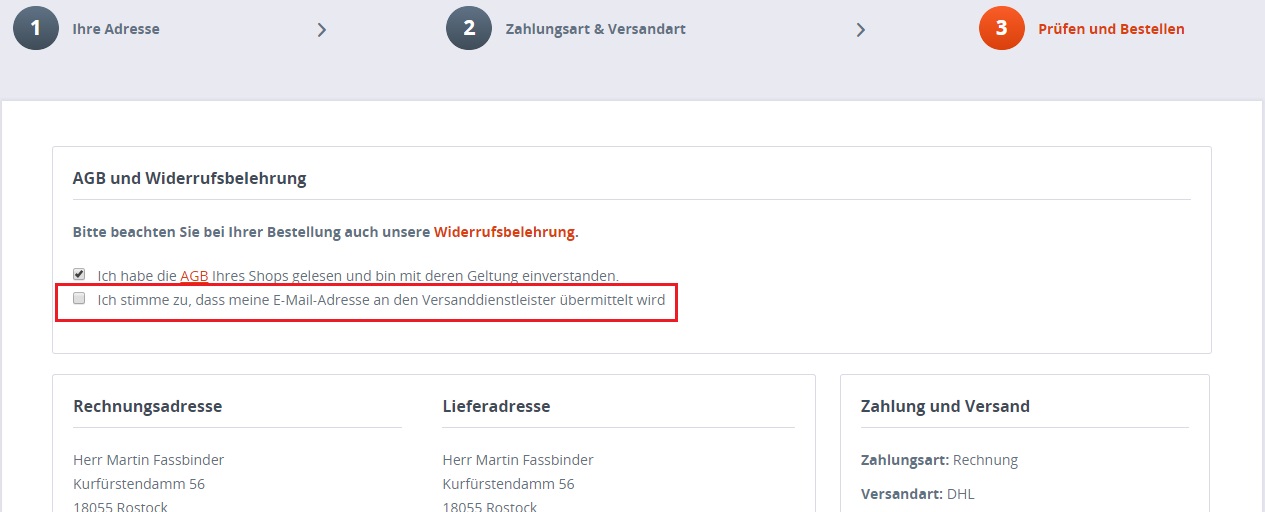Viewport: 1265px width, 512px height.
Task: Click 'Zahlung und Versand' heading
Action: coord(945,406)
